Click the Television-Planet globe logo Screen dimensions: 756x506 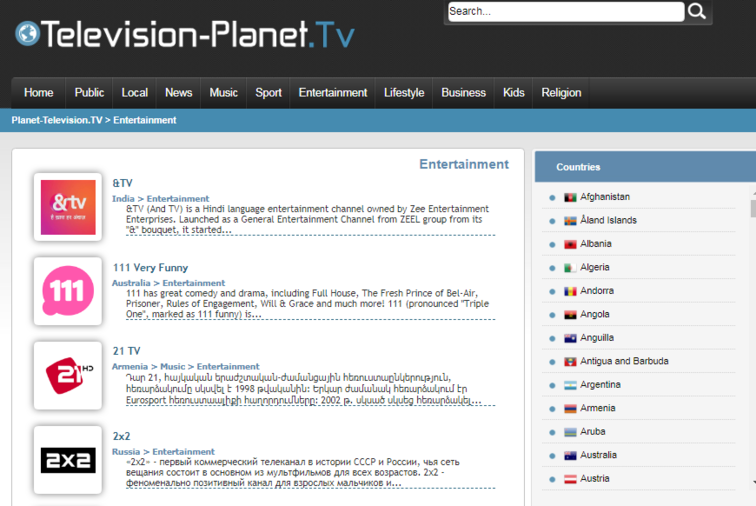tap(28, 35)
